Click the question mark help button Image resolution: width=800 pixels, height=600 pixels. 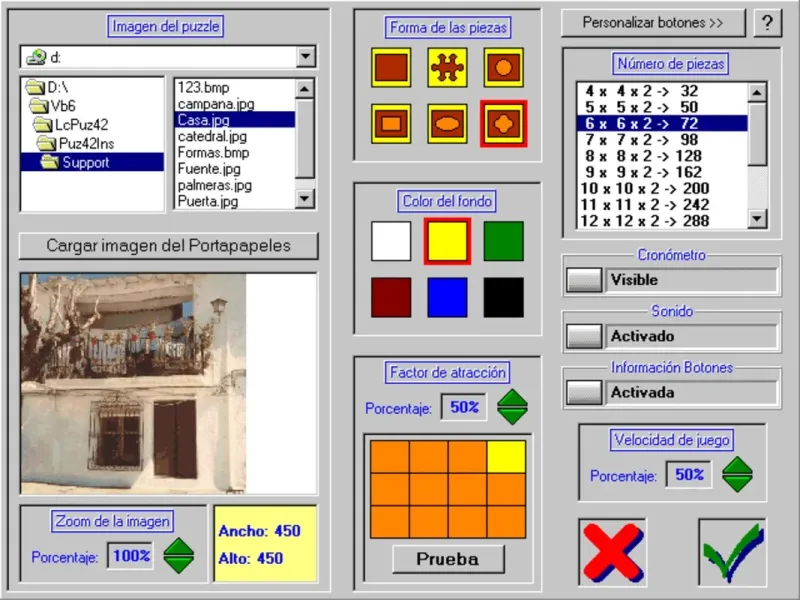coord(767,23)
